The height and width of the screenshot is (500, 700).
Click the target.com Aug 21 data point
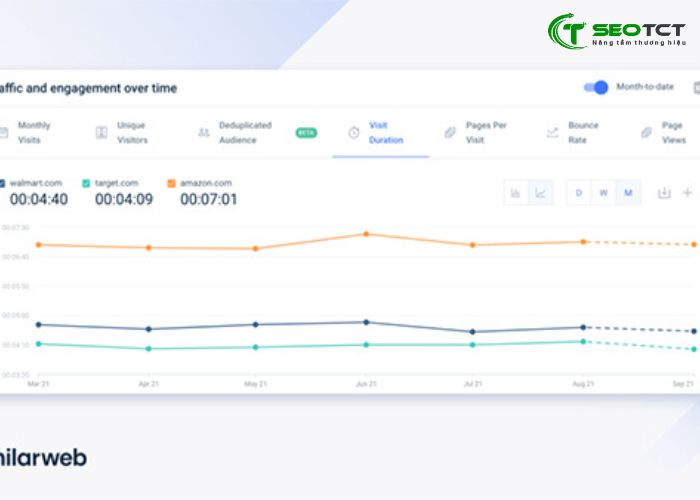[x=583, y=342]
